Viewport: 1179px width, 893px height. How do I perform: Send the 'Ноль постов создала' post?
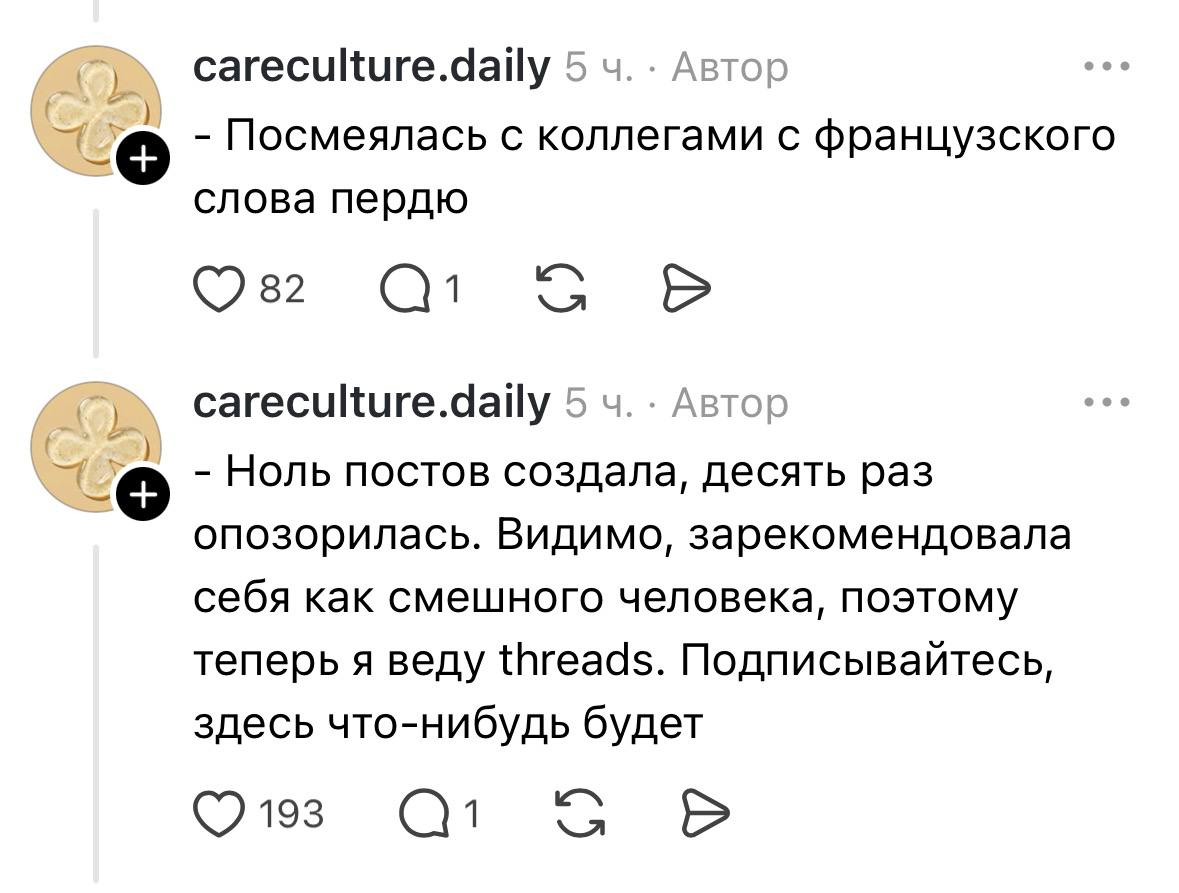pos(706,814)
